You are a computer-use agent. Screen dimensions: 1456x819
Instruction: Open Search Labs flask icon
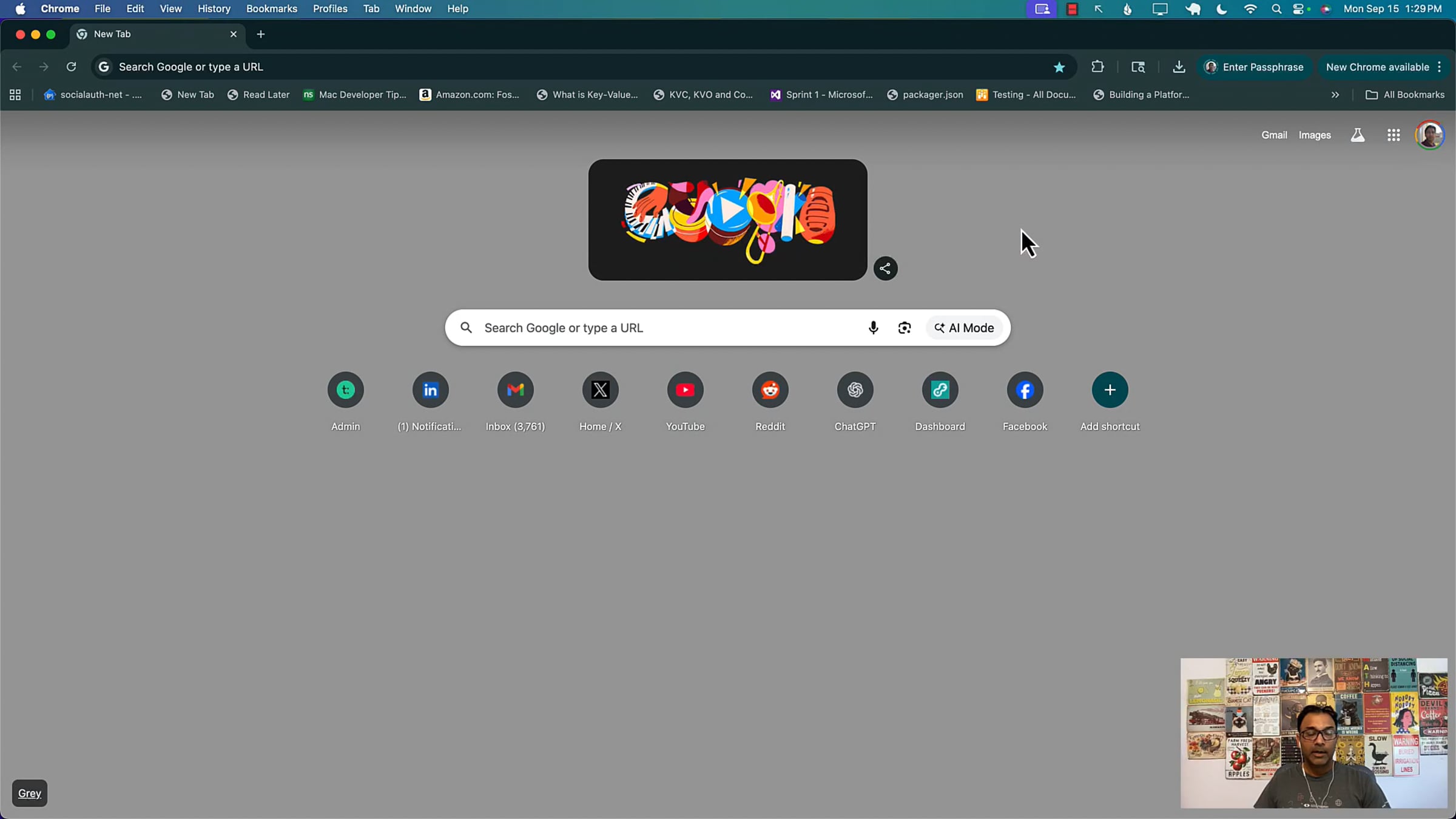coord(1358,135)
